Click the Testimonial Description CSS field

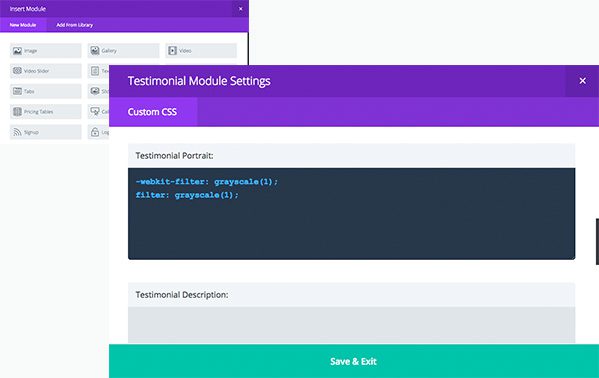point(351,325)
